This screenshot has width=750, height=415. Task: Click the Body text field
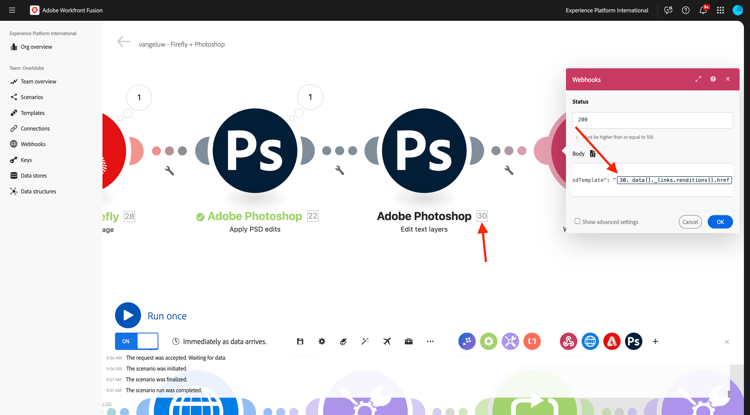pyautogui.click(x=652, y=180)
